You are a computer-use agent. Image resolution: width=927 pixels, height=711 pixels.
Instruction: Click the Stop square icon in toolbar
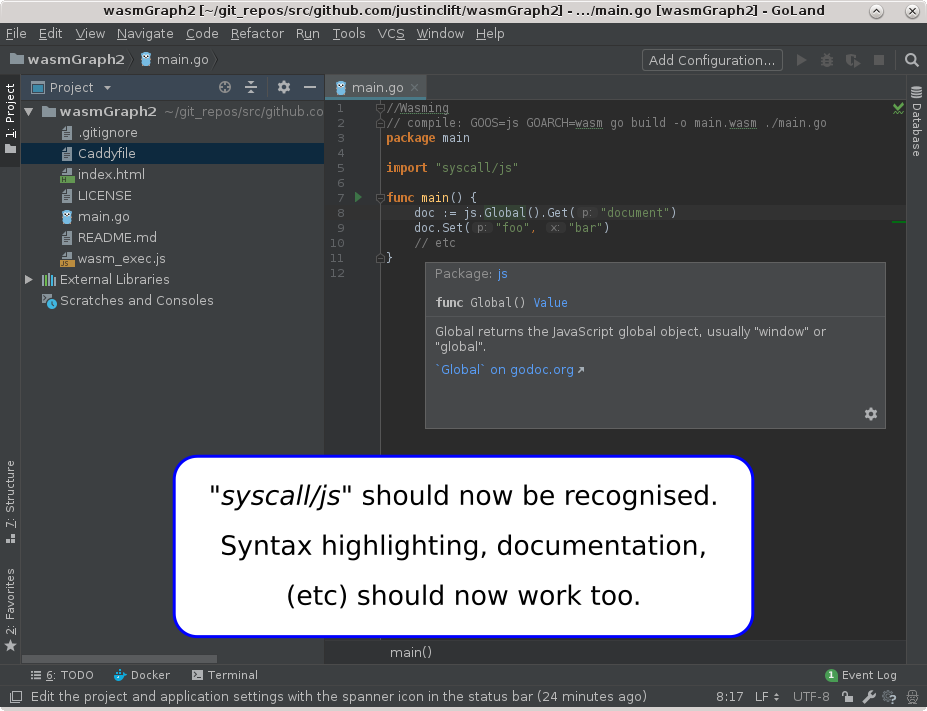[x=879, y=60]
